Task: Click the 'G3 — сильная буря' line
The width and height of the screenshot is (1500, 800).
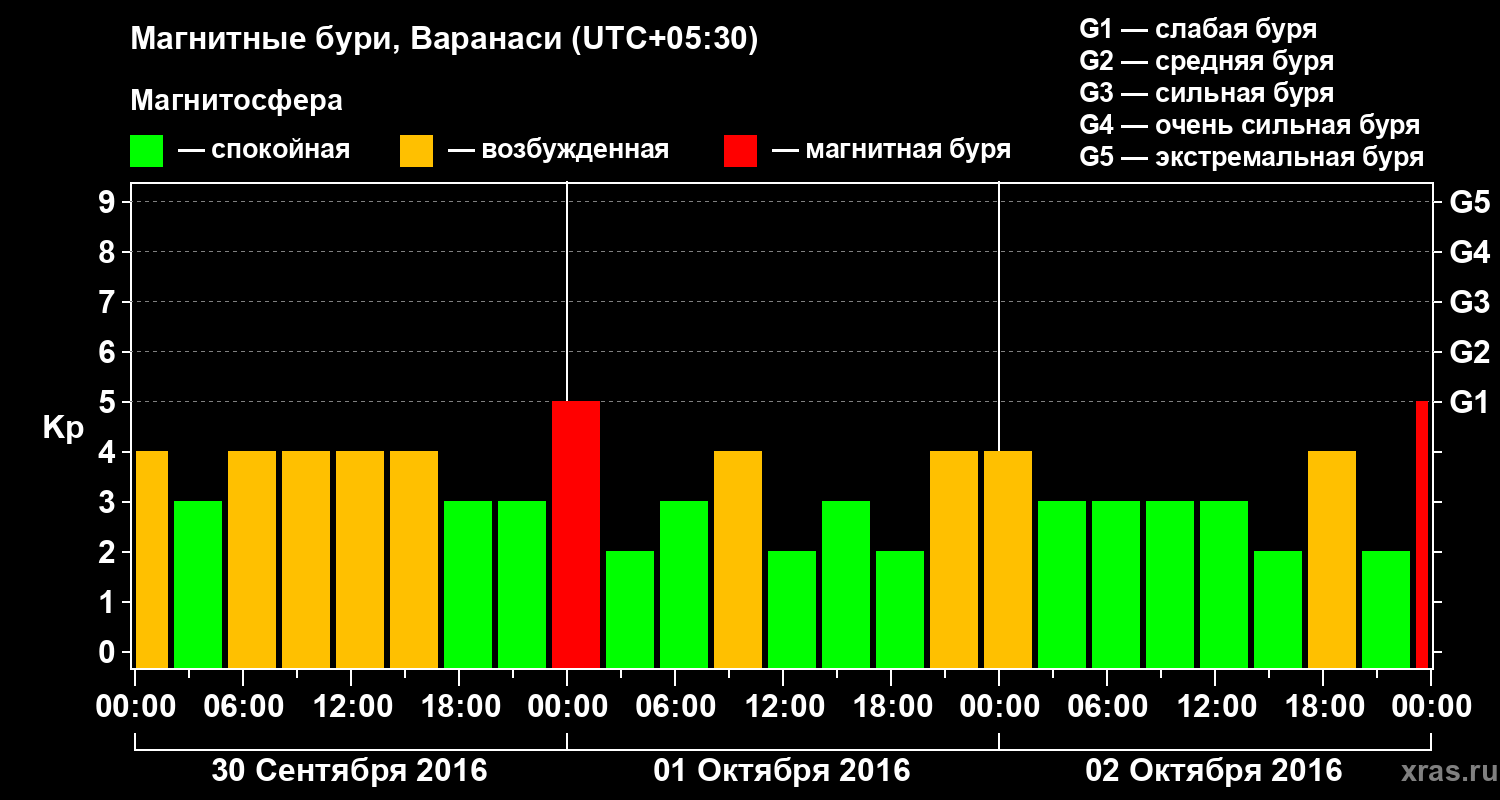Action: click(1206, 93)
